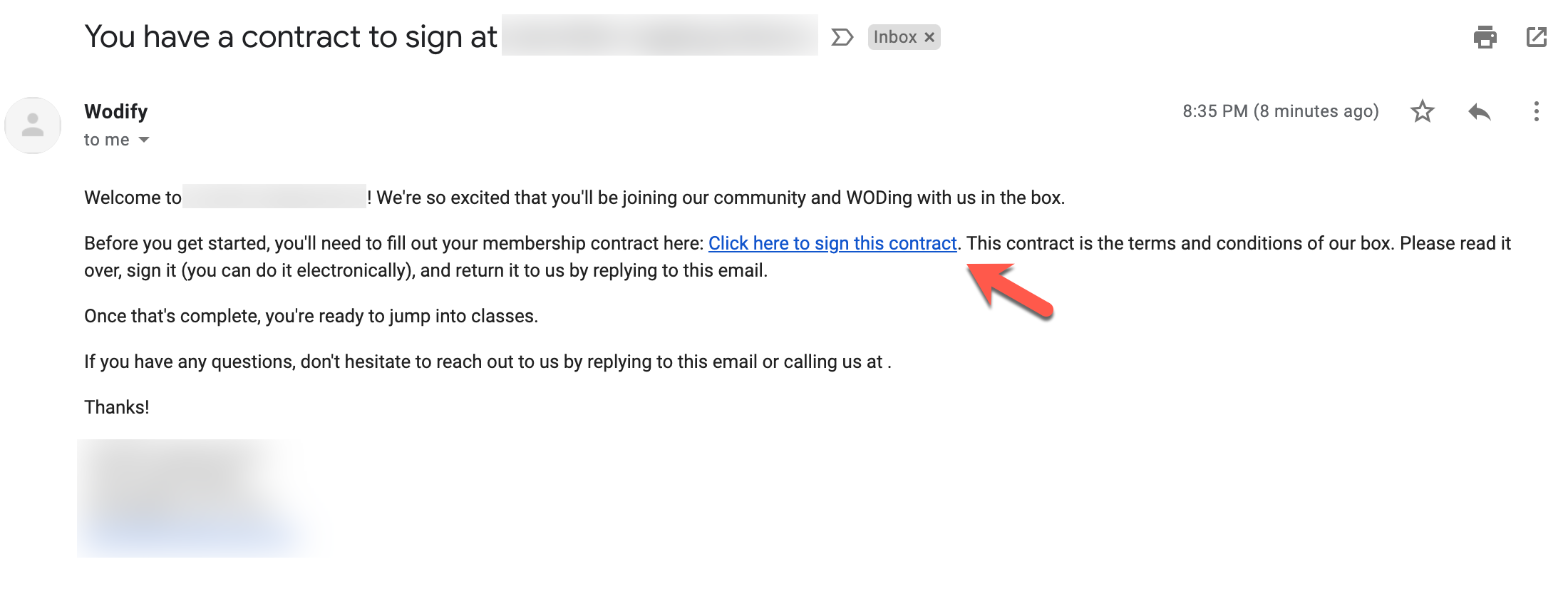Click the Inbox label chip

894,37
